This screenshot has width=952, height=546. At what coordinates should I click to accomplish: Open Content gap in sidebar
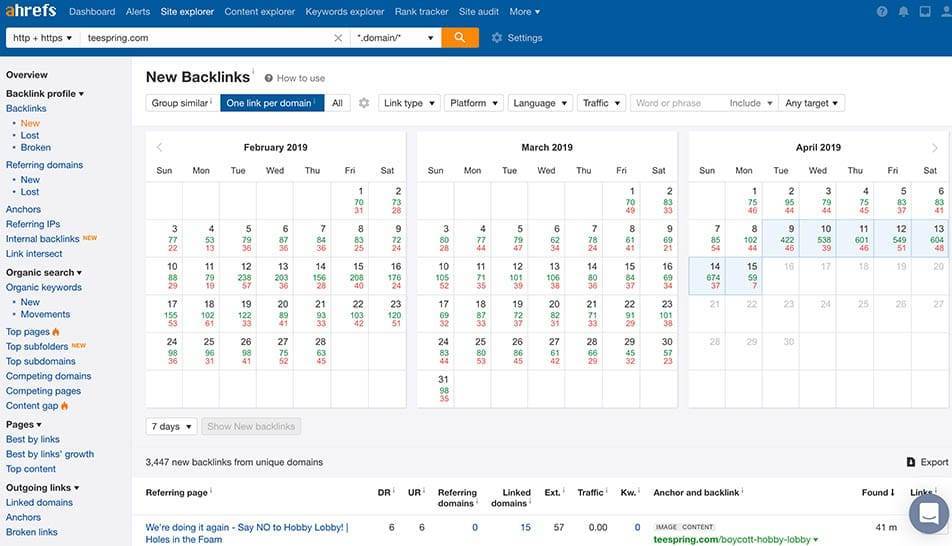[32, 406]
